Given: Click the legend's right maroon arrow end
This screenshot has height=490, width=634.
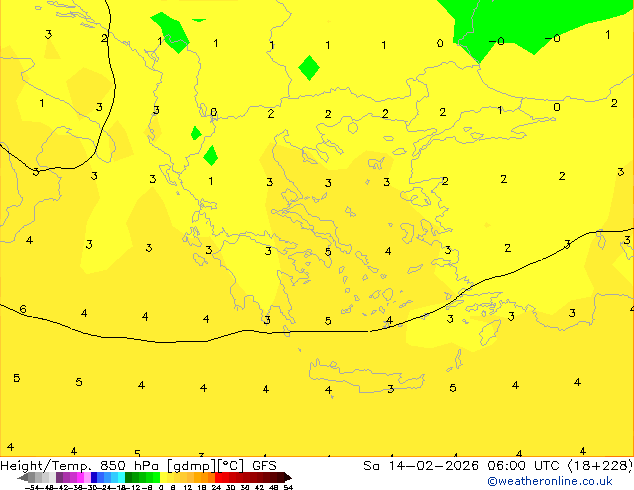Looking at the screenshot, I should click(x=288, y=477).
